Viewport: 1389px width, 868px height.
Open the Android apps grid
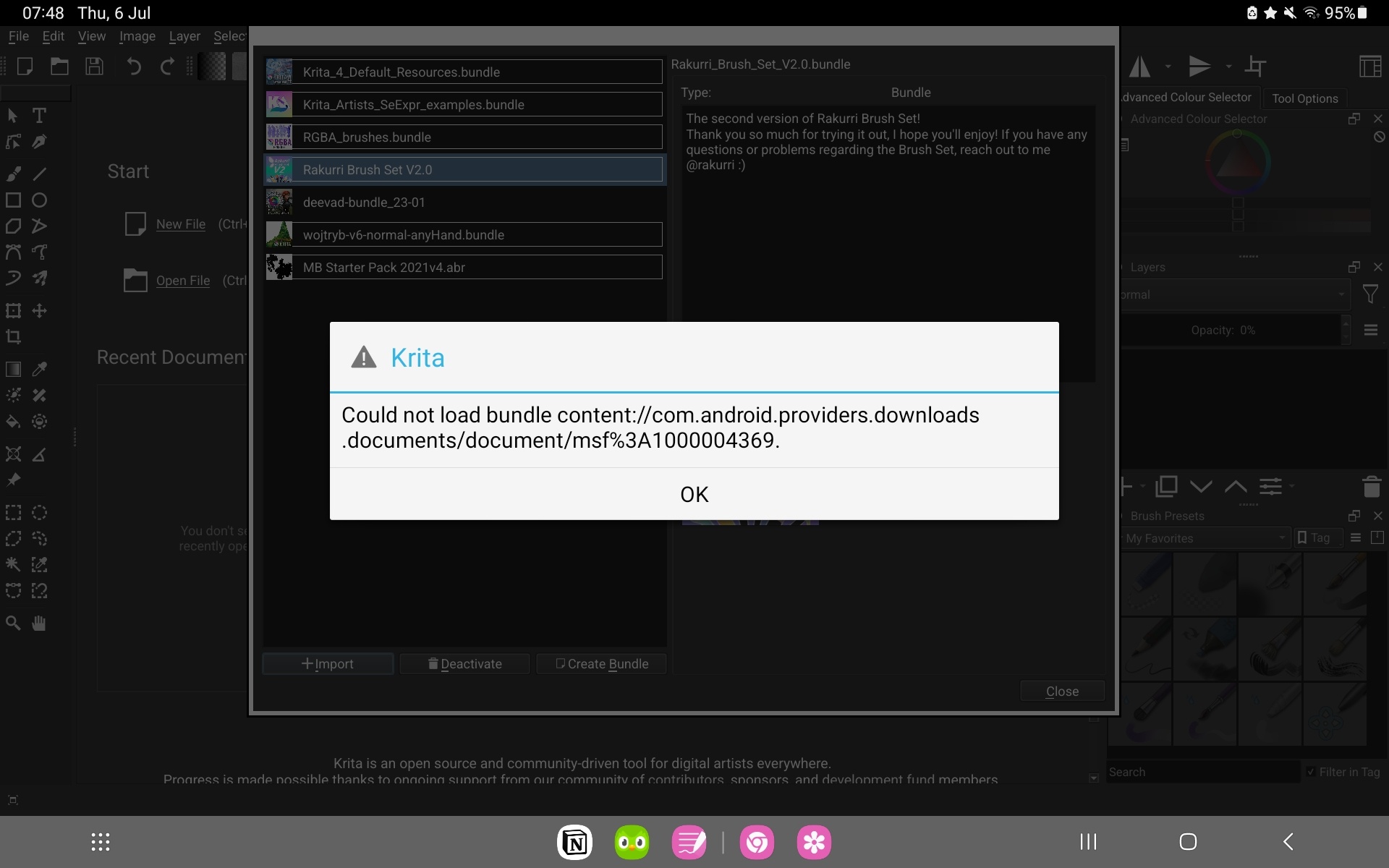(101, 842)
